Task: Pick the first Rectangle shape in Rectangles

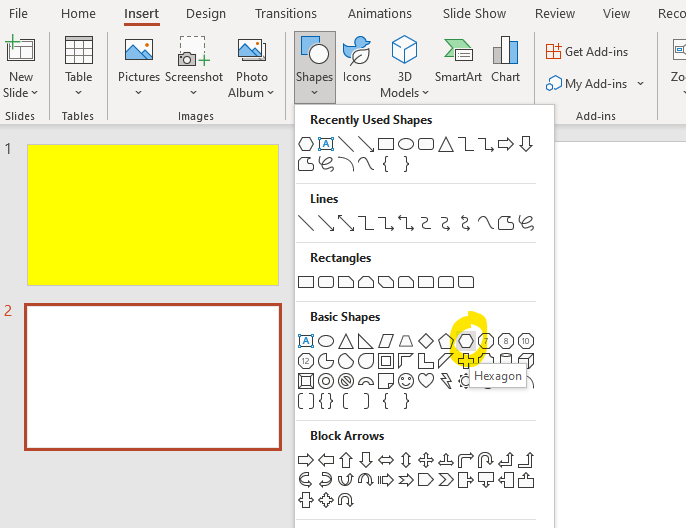Action: point(307,282)
